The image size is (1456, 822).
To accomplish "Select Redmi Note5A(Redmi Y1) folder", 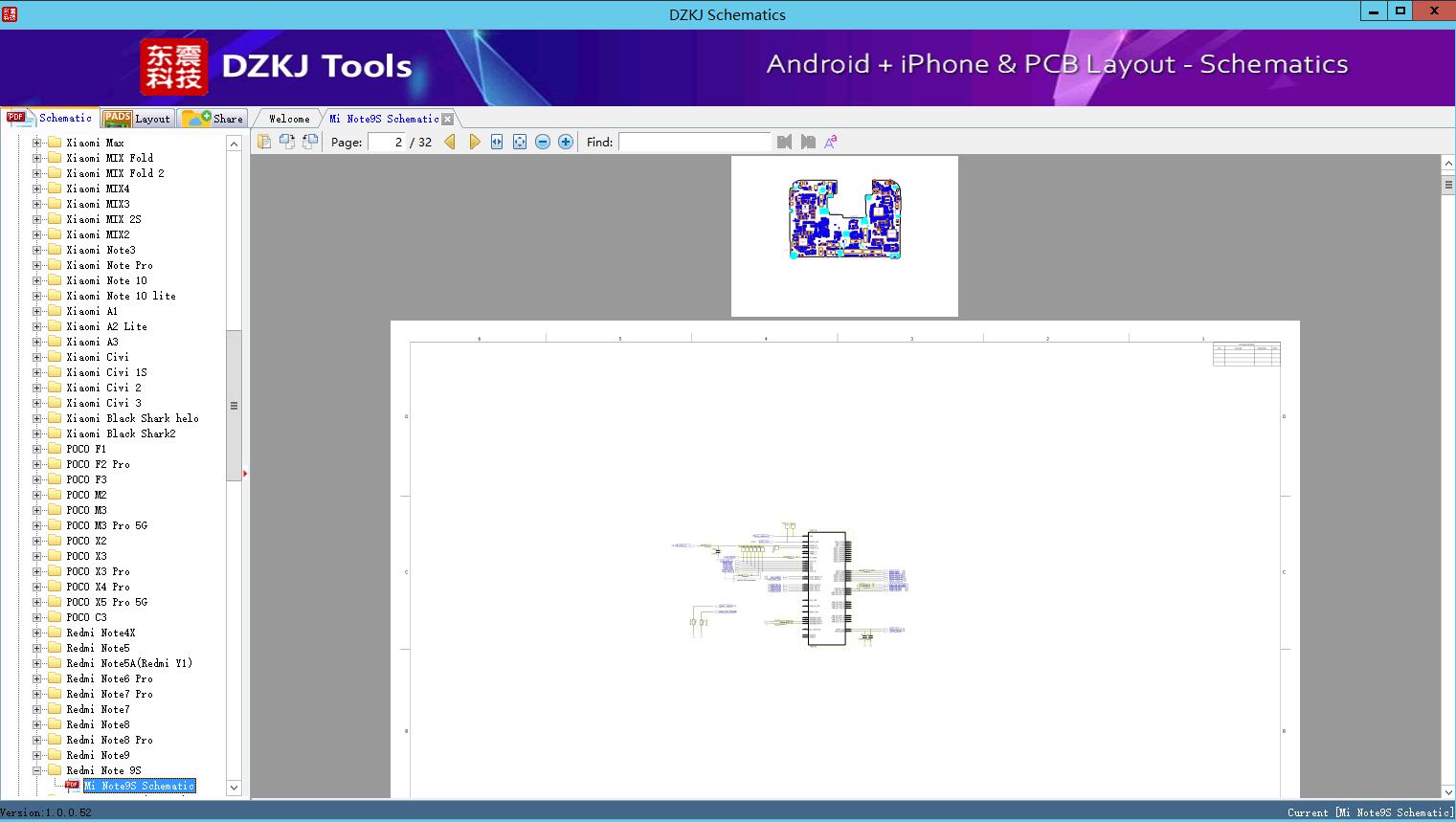I will tap(129, 663).
